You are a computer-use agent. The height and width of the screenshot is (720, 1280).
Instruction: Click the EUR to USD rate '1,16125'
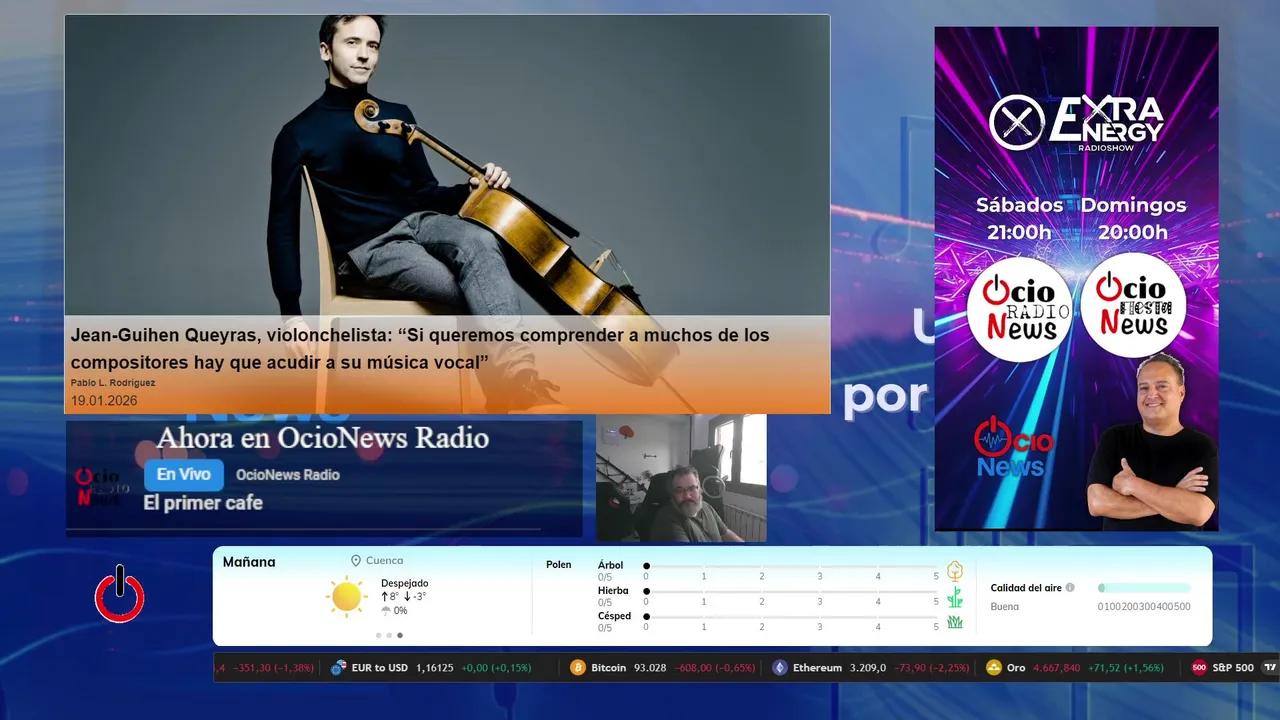(435, 667)
